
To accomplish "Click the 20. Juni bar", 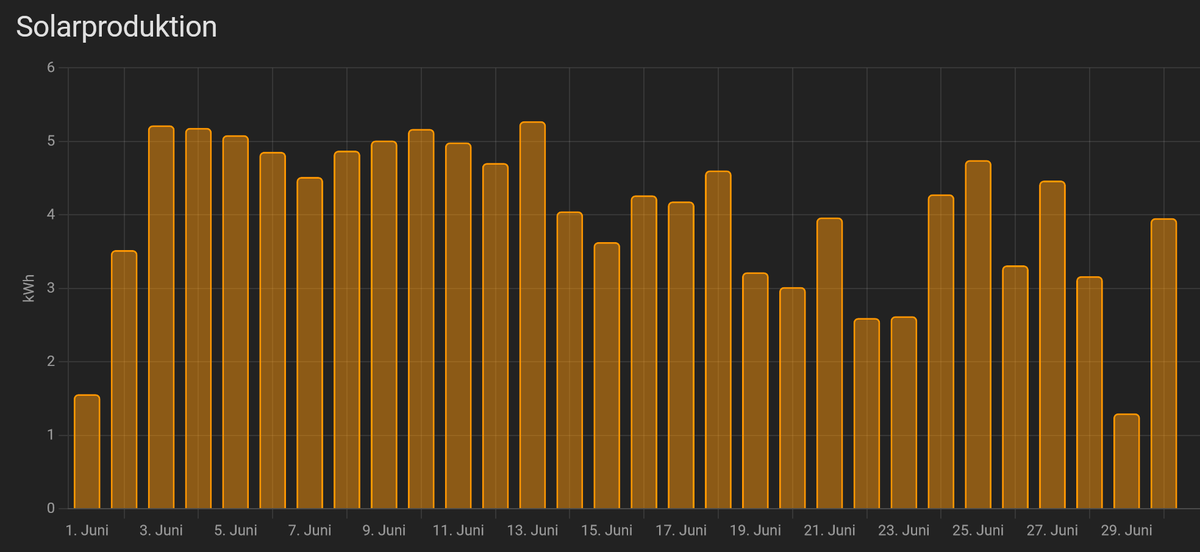I will pos(792,398).
